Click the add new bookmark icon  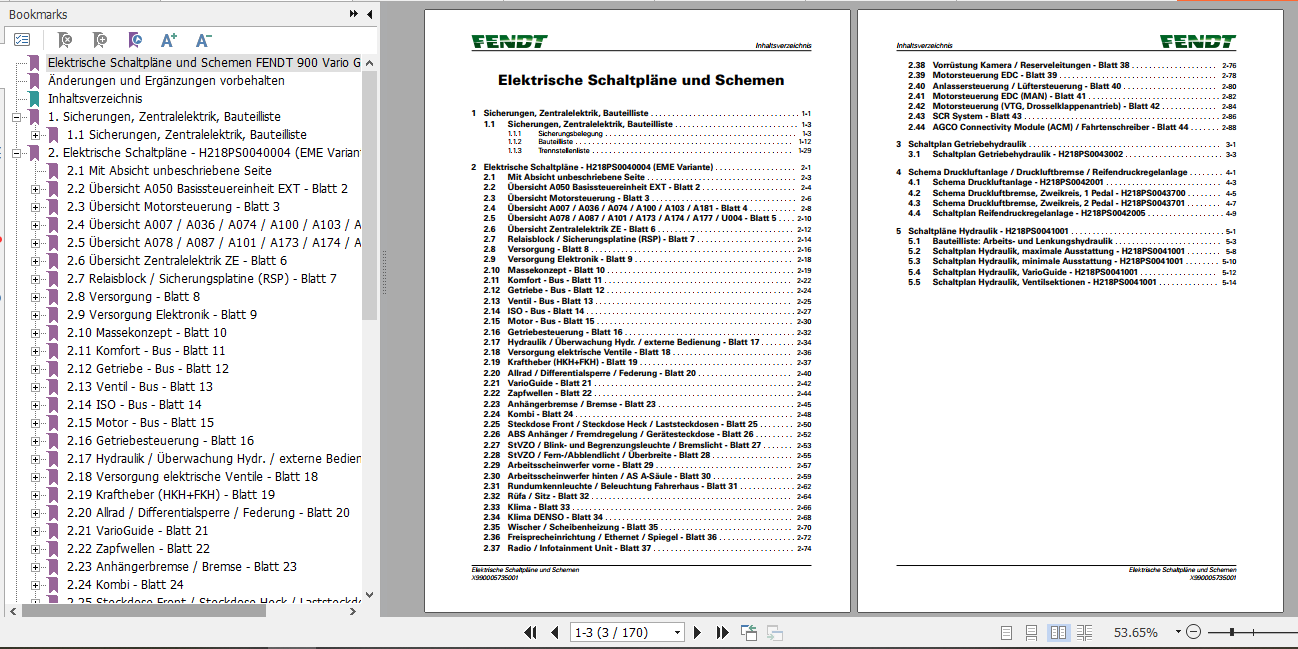click(99, 40)
